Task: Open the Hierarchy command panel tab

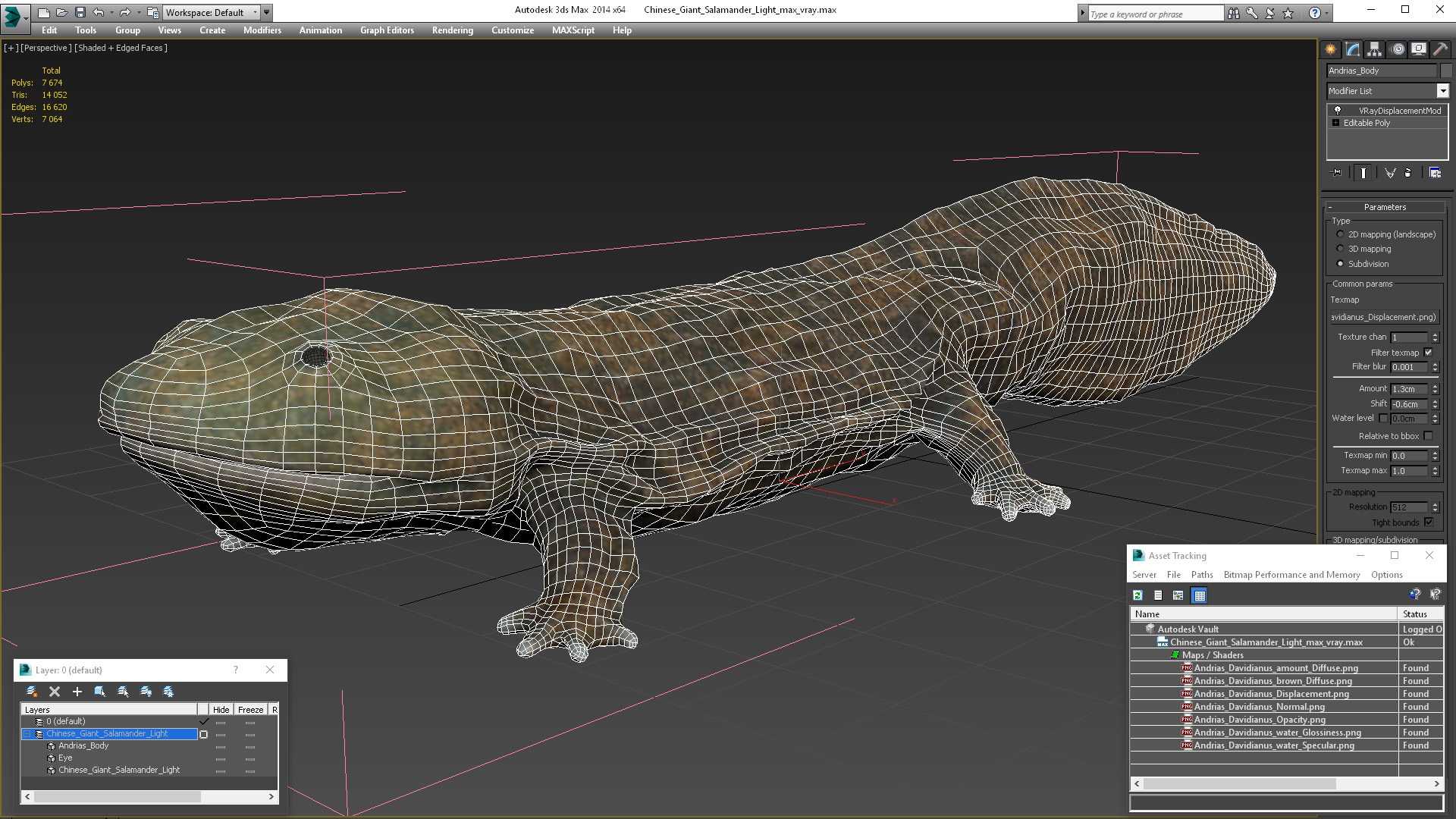Action: pos(1375,49)
